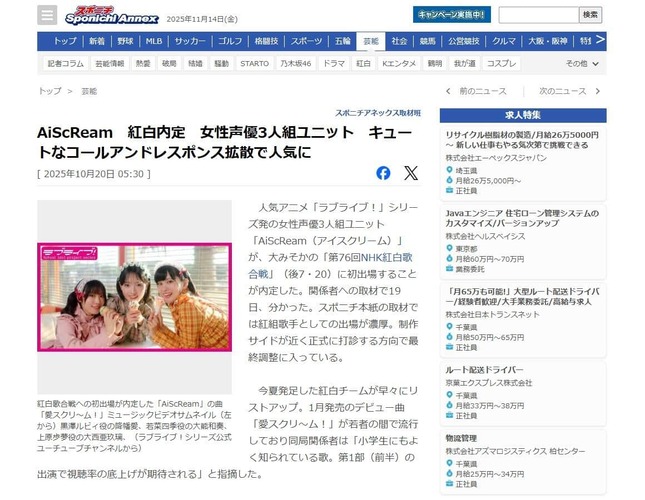Click salary icon beside 月給25万円～34万円
The width and height of the screenshot is (645, 500).
[x=449, y=474]
